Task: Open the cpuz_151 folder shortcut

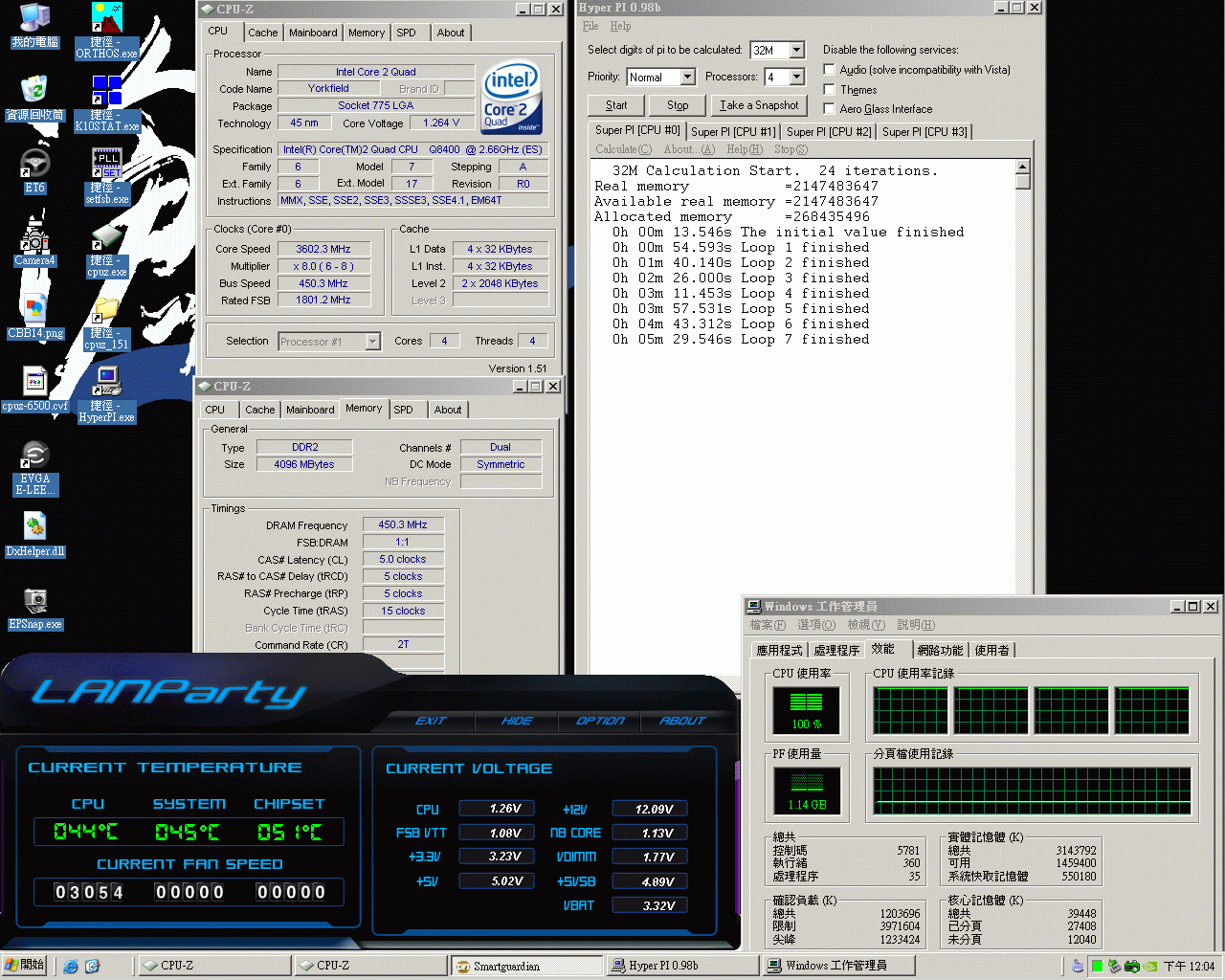Action: point(106,323)
